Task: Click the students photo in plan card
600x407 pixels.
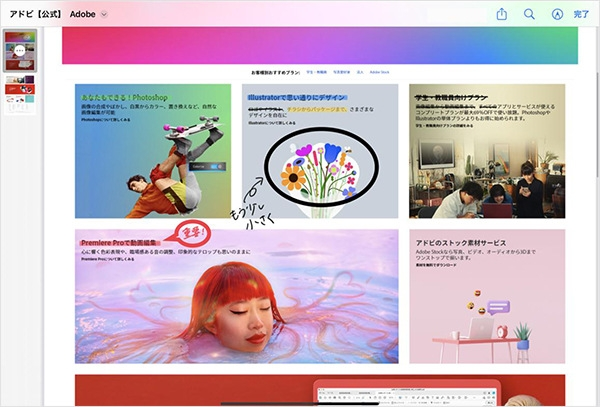Action: [487, 176]
